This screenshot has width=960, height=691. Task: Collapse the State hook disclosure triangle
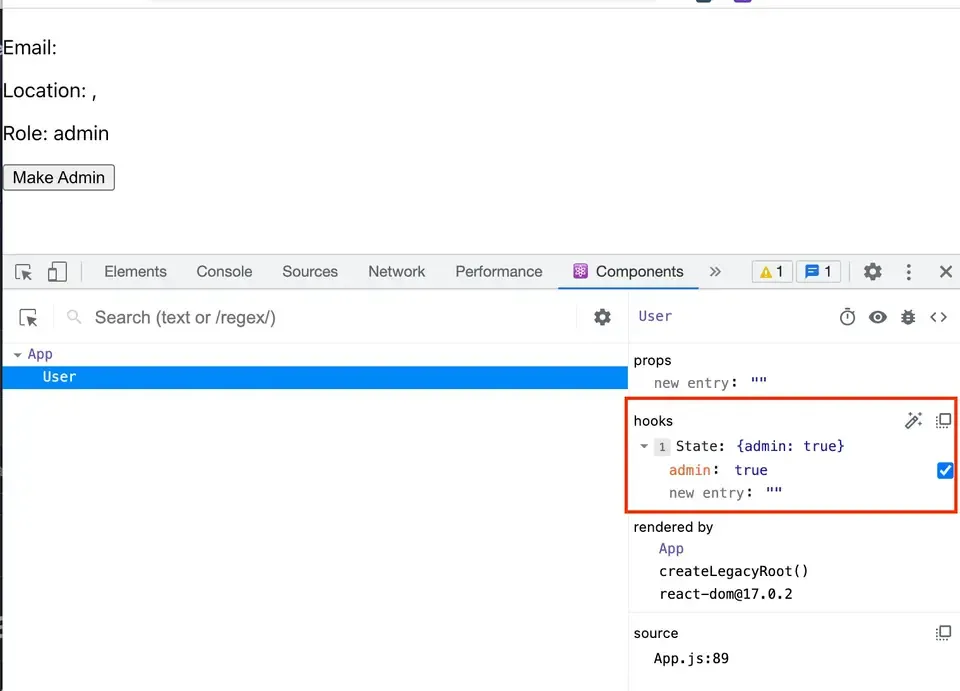pos(644,446)
